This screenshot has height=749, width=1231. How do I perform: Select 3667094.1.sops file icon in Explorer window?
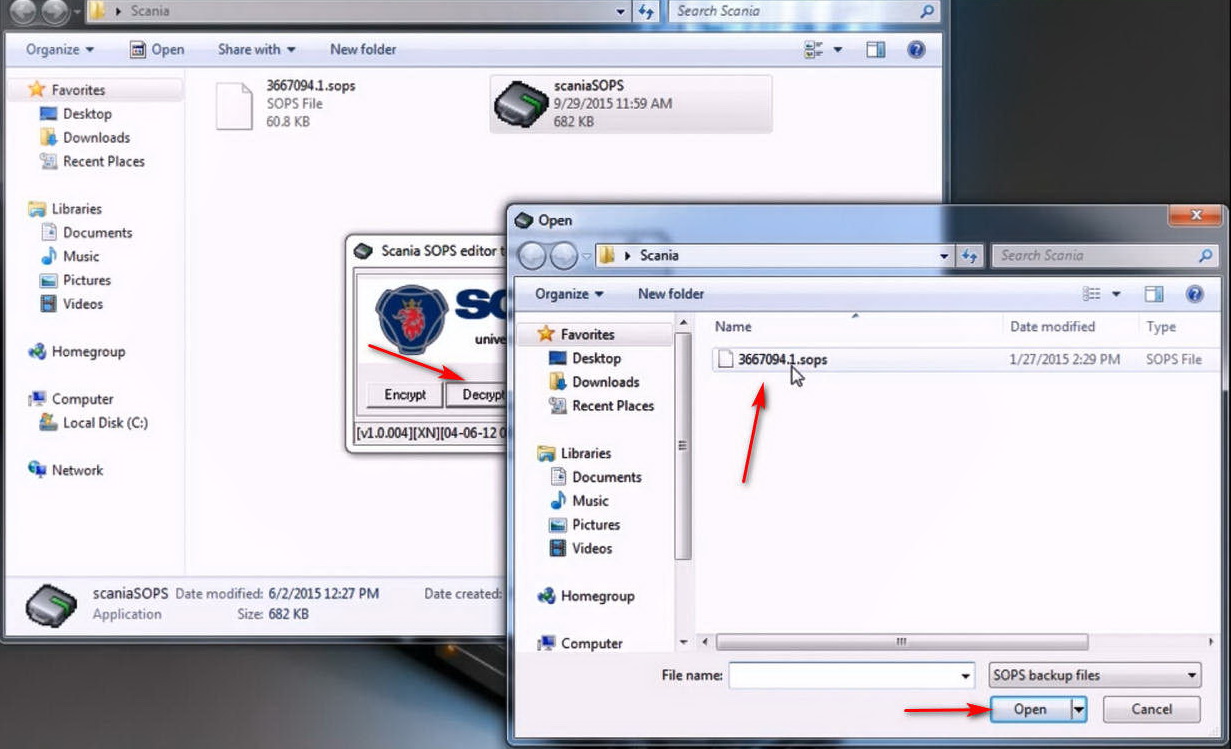234,104
